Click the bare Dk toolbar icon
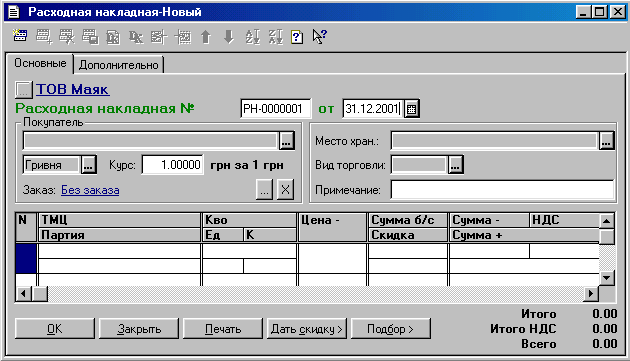630x361 pixels. coord(136,37)
